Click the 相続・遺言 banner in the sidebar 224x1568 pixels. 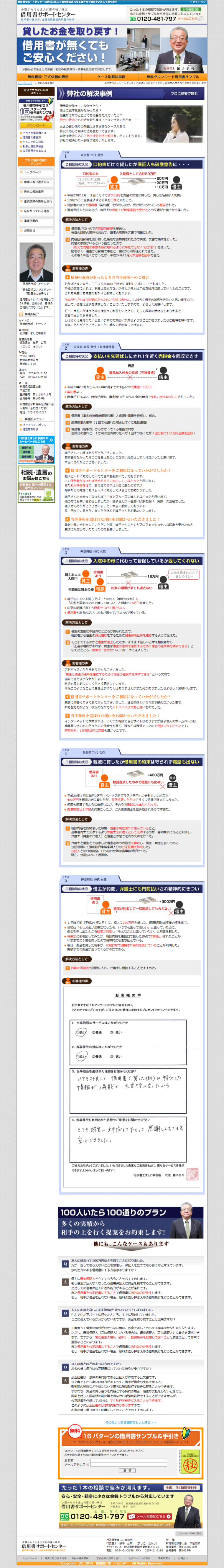tap(36, 484)
